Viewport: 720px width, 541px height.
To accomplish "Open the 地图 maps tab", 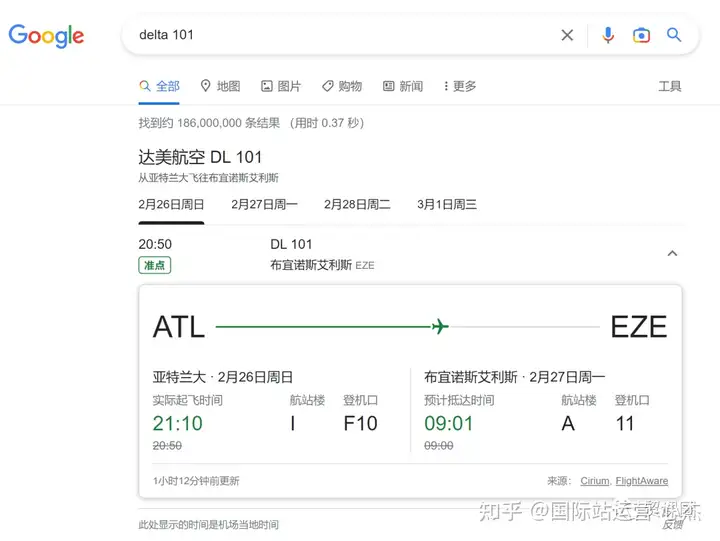I will click(220, 86).
